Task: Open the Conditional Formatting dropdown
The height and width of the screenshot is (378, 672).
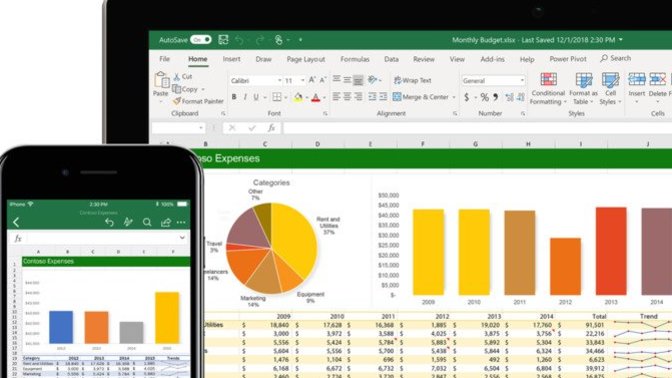Action: click(x=548, y=89)
